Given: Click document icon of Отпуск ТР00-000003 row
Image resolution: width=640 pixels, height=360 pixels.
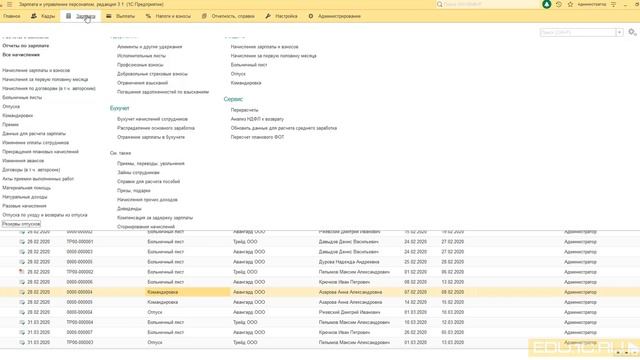Looking at the screenshot, I should (x=22, y=342).
